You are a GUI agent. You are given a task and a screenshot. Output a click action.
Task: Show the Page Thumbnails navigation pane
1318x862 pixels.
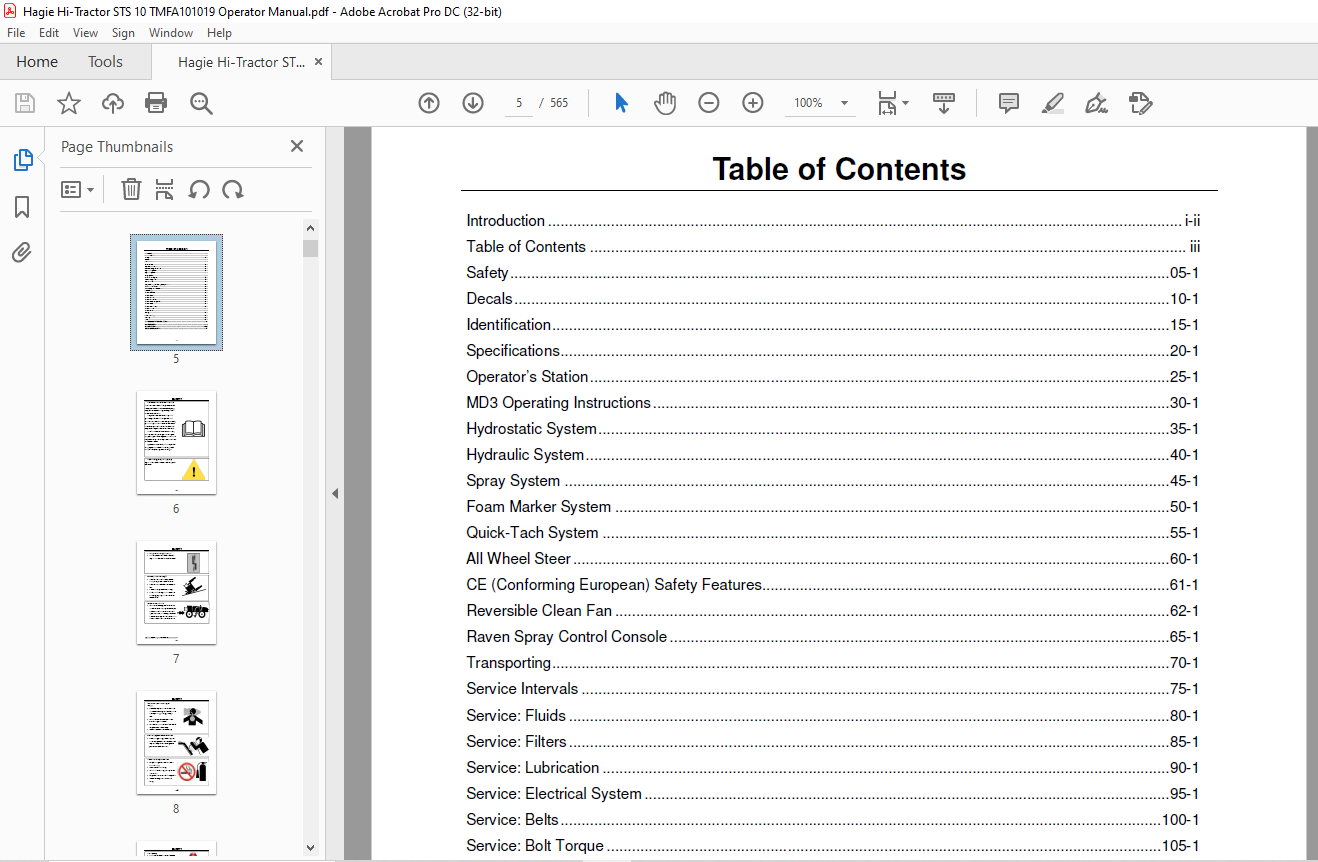22,160
